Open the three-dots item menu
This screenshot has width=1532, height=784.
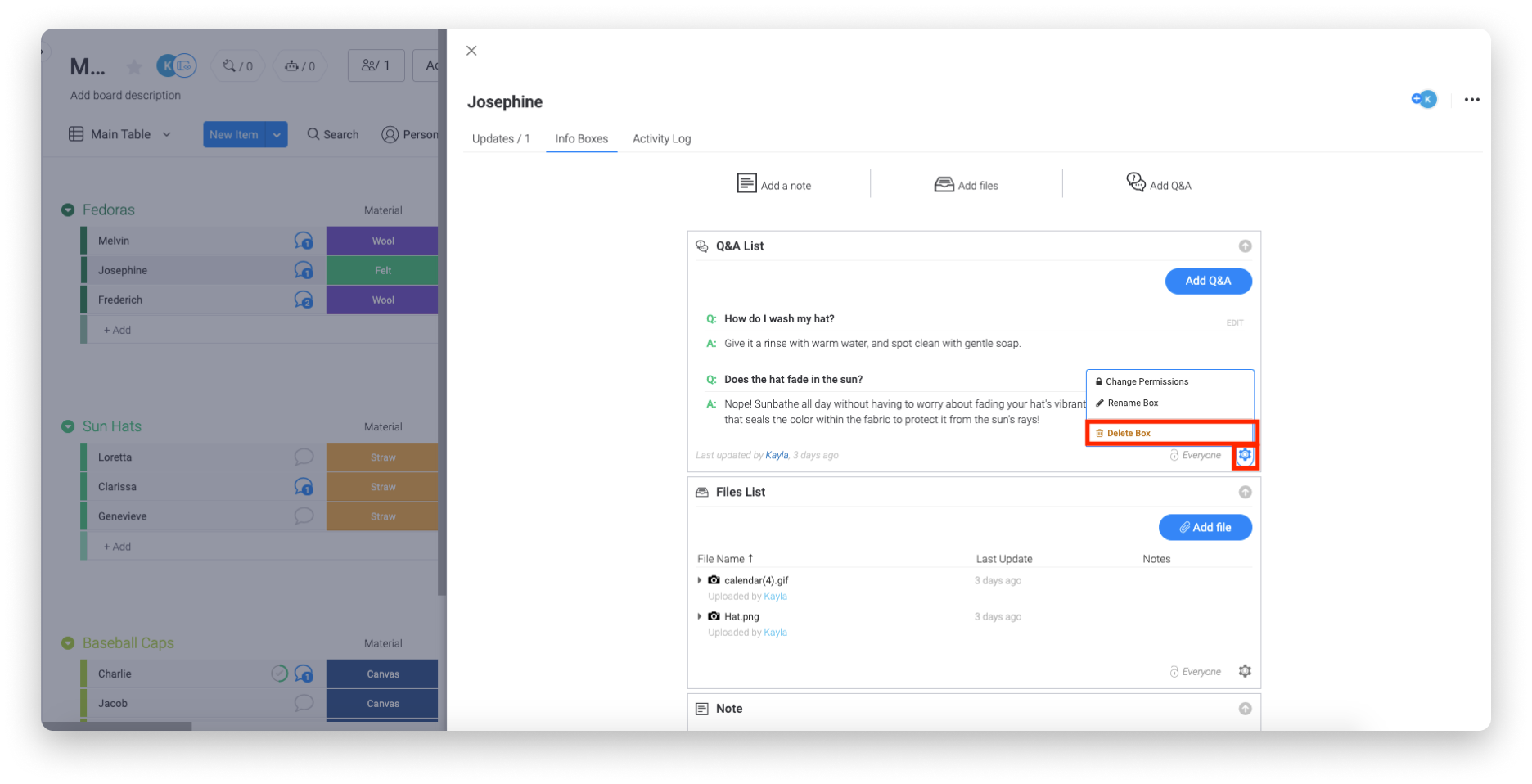pos(1471,100)
